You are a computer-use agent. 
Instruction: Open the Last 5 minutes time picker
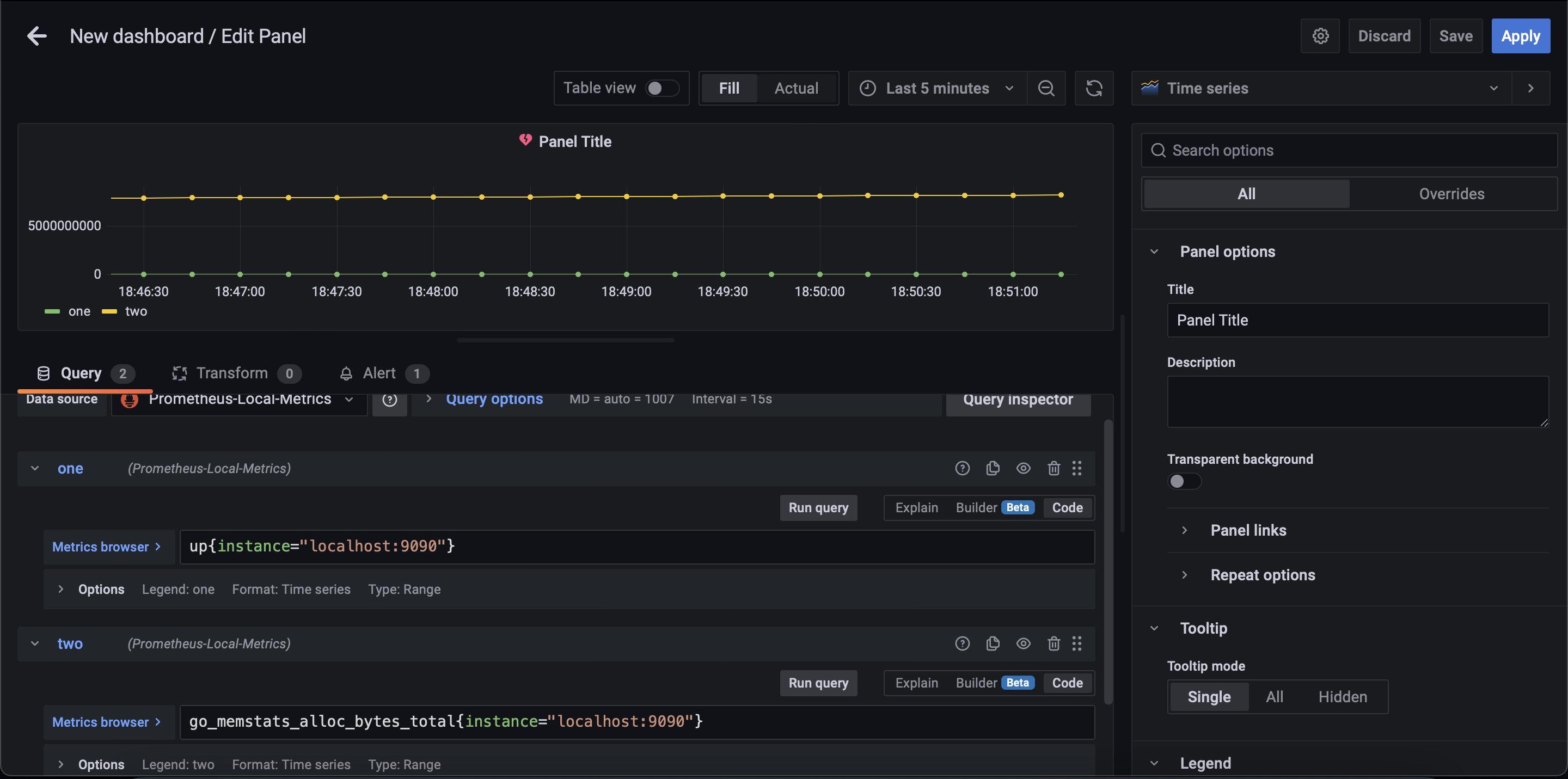[x=937, y=88]
